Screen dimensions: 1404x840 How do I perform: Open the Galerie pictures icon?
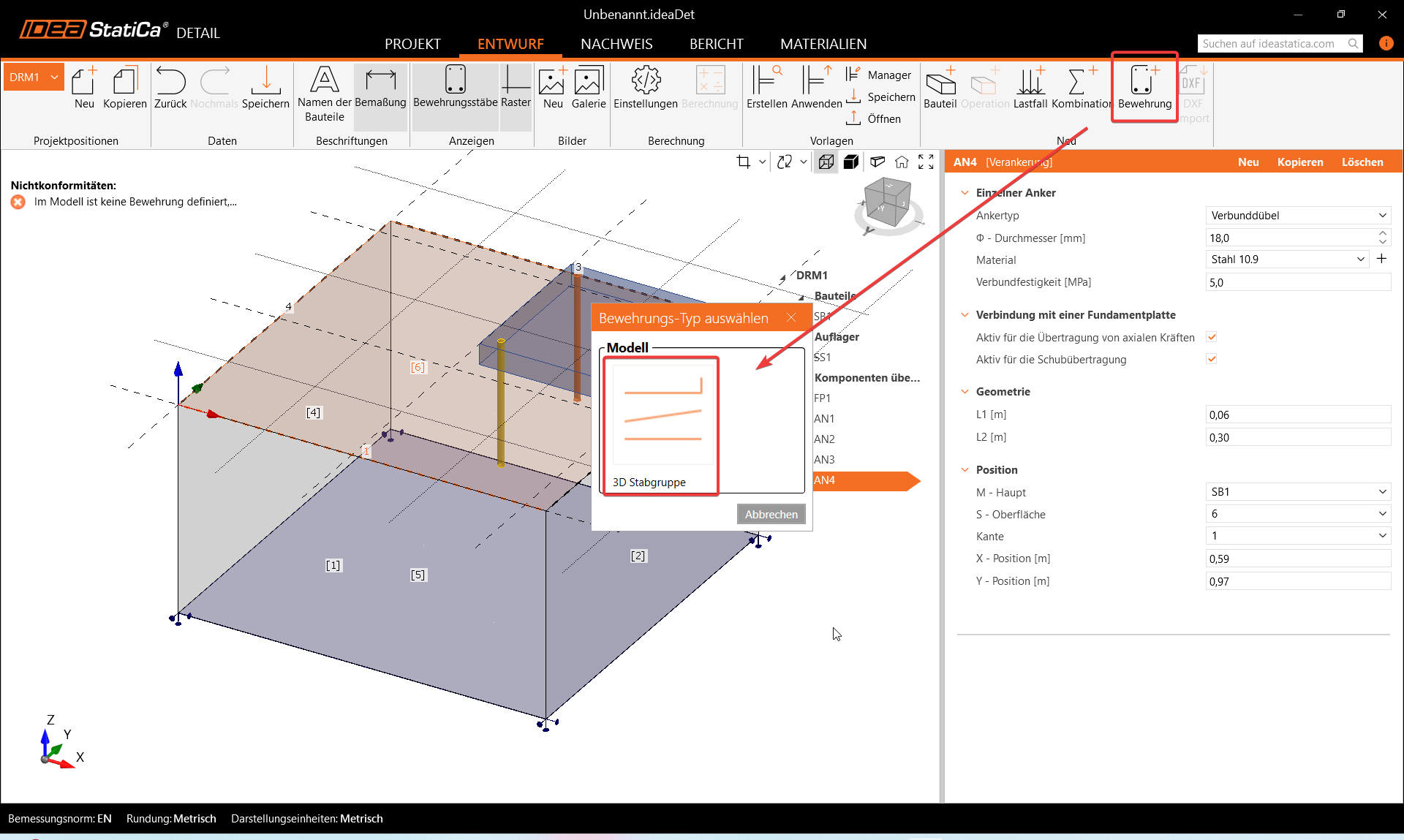coord(589,88)
